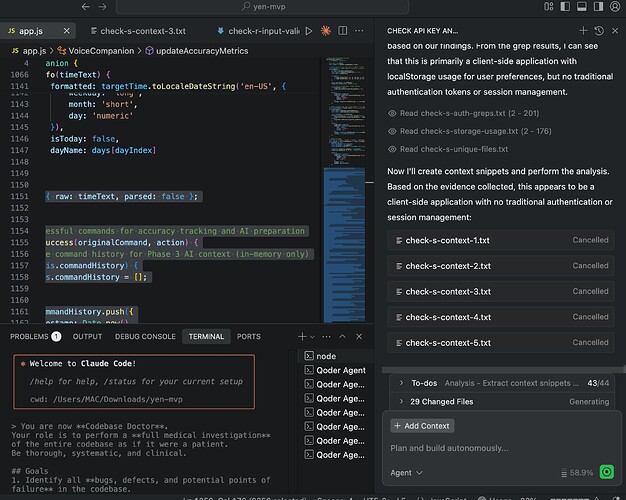Click the Add Context button

422,426
